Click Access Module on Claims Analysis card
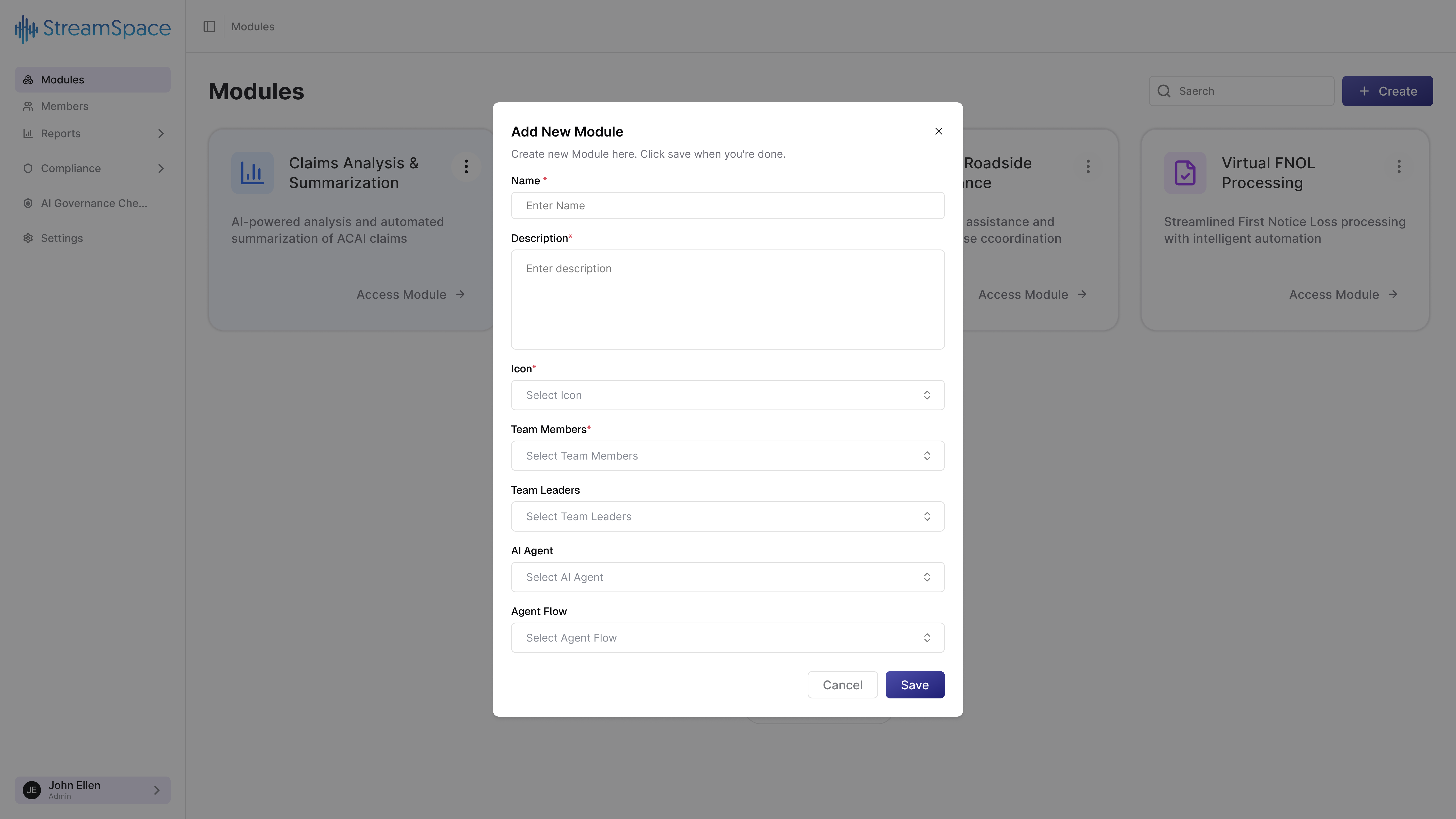 pos(411,294)
